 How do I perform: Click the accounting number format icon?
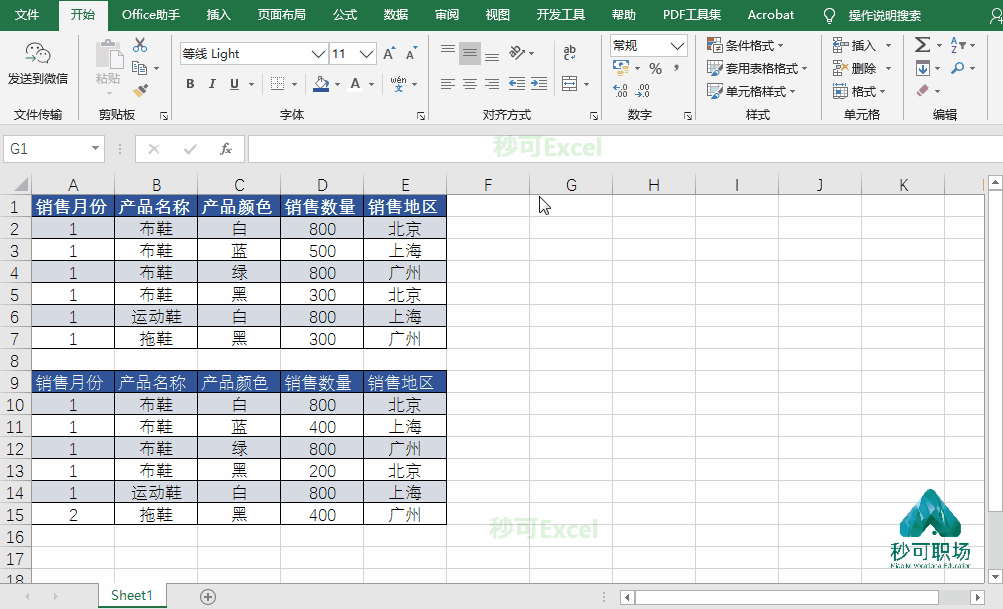point(620,67)
